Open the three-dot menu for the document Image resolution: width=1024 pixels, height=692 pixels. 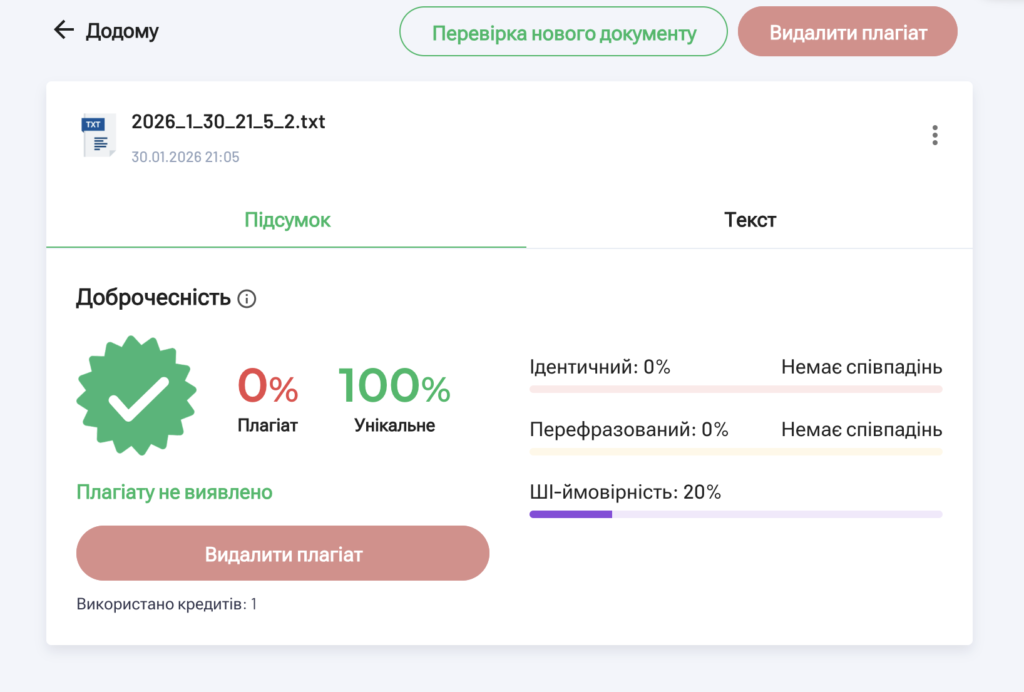(x=935, y=135)
